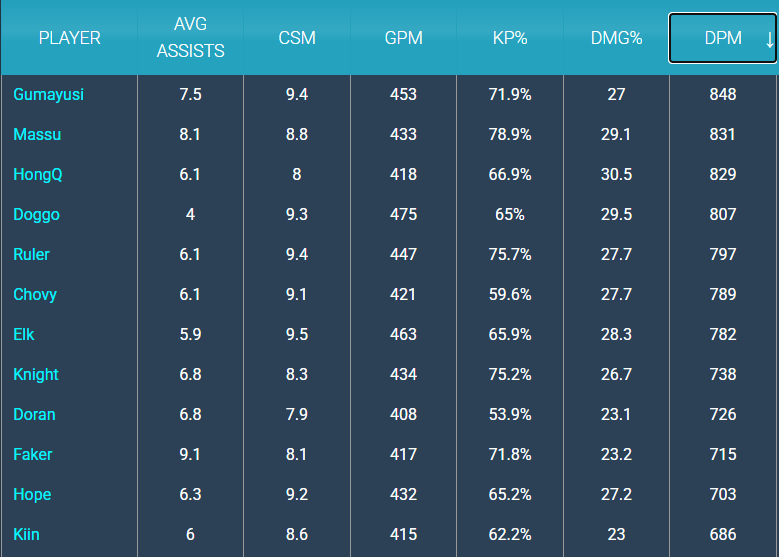Sort by the DMG% column header
The height and width of the screenshot is (557, 779).
[x=616, y=38]
